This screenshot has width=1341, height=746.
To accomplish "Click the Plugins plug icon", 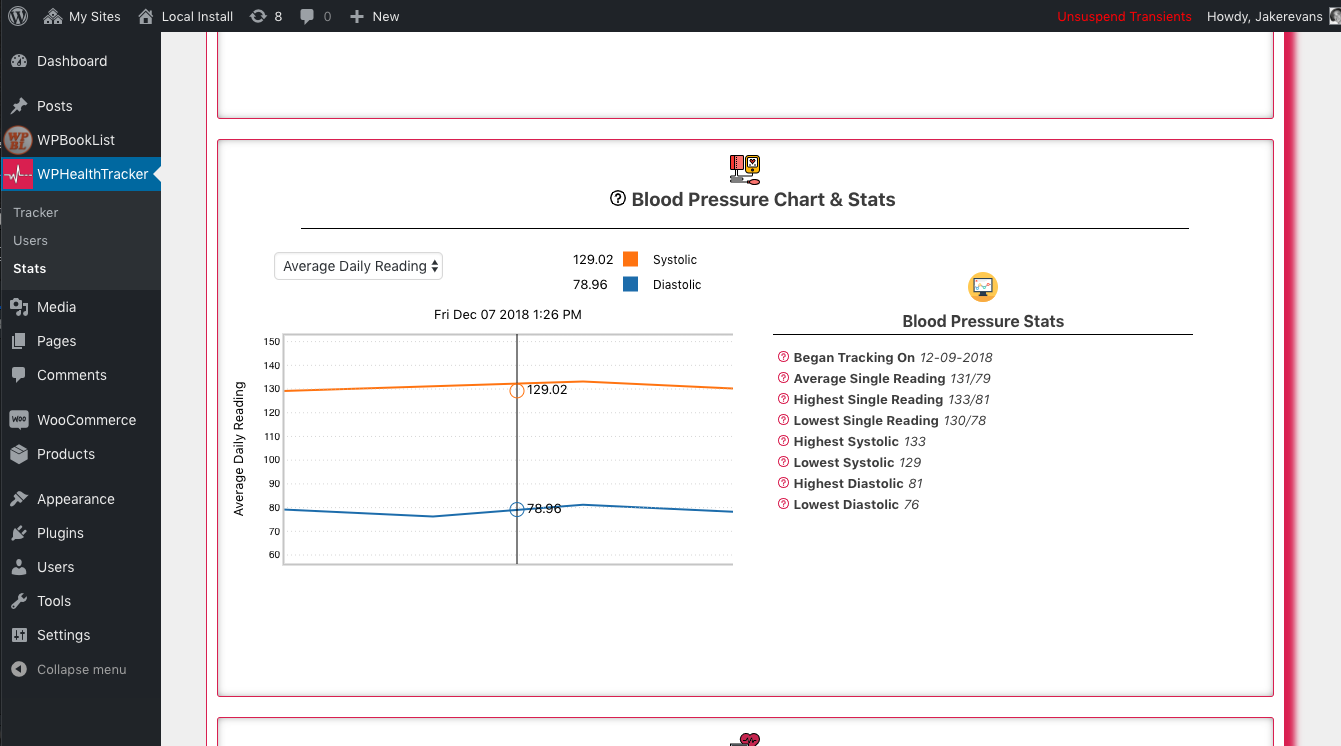I will [x=19, y=533].
